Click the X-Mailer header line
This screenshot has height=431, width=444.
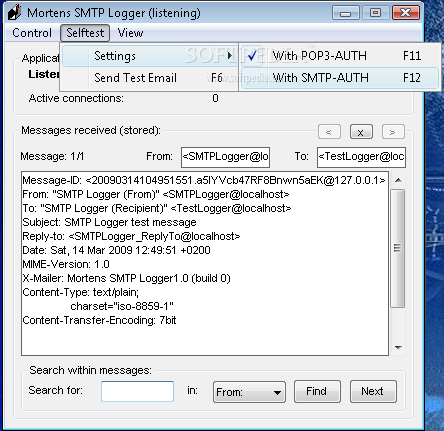point(126,278)
